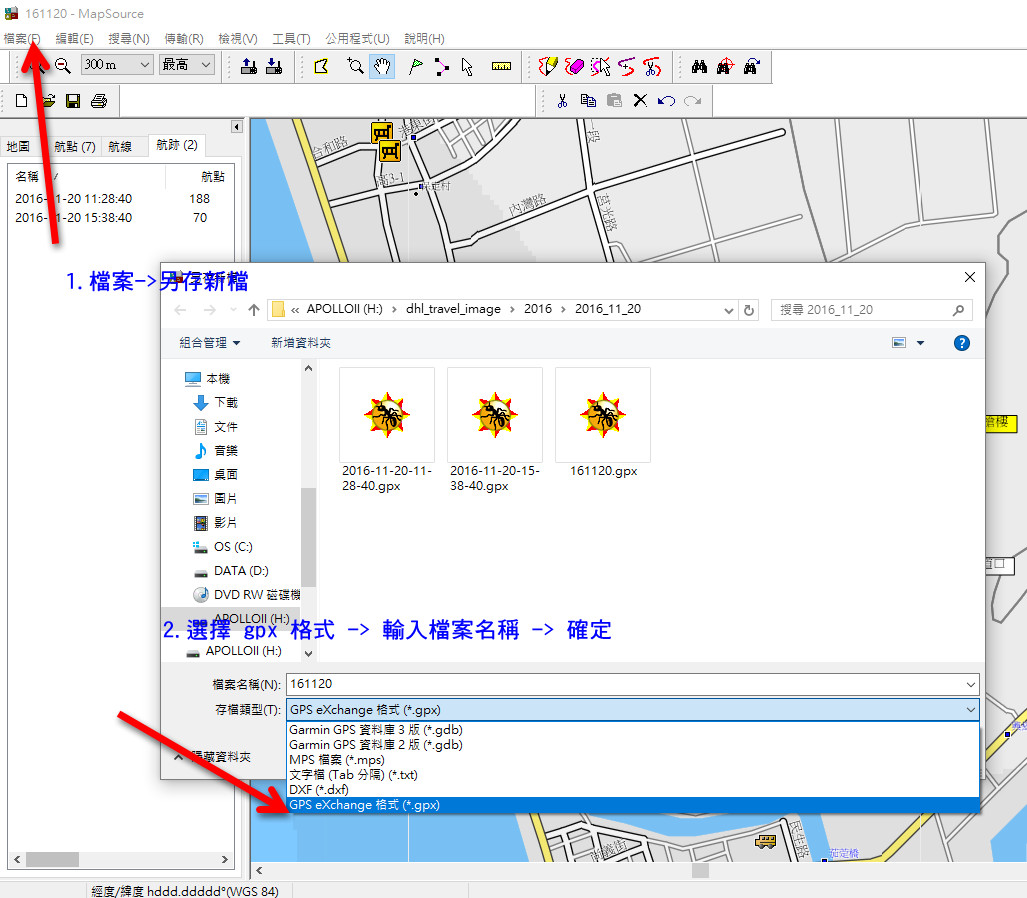The height and width of the screenshot is (898, 1027).
Task: Pick the ruler Measure tool
Action: pyautogui.click(x=501, y=66)
